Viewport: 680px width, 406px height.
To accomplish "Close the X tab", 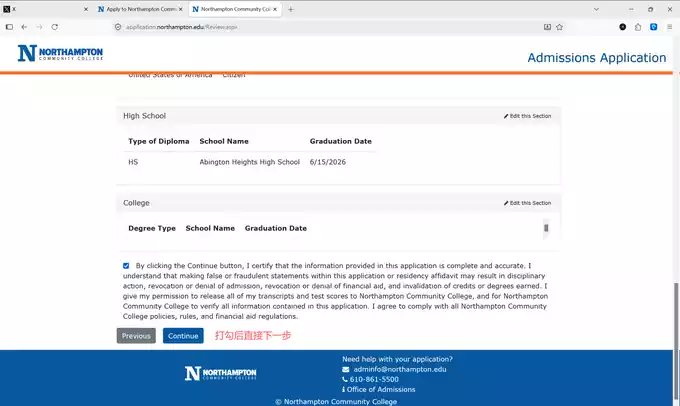I will coord(85,9).
